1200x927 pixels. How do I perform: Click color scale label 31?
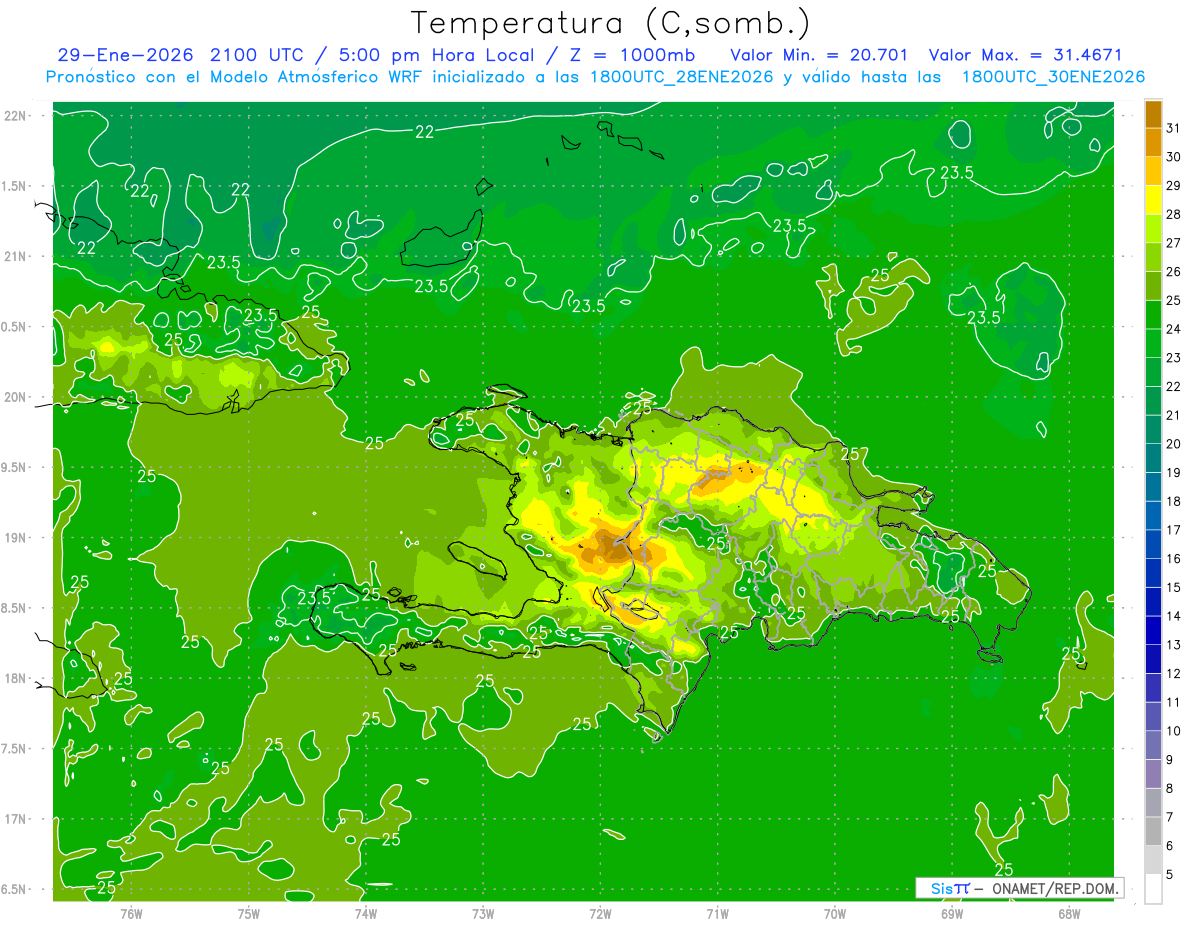[x=1174, y=127]
